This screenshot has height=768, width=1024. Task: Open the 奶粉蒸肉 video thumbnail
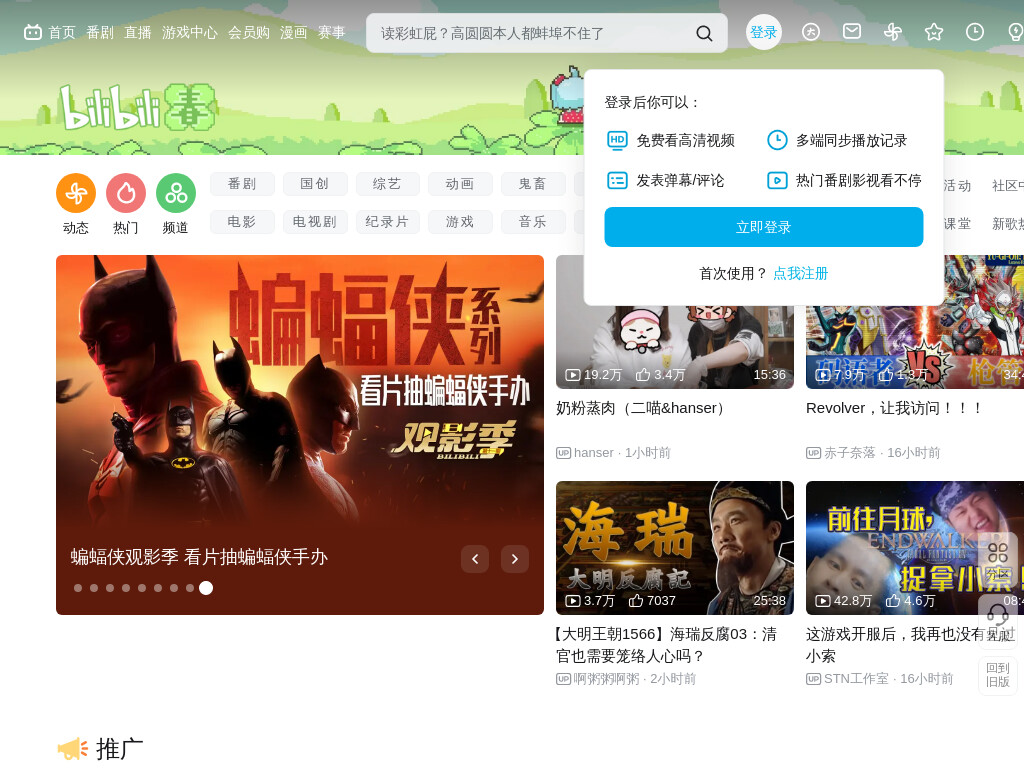pos(675,347)
